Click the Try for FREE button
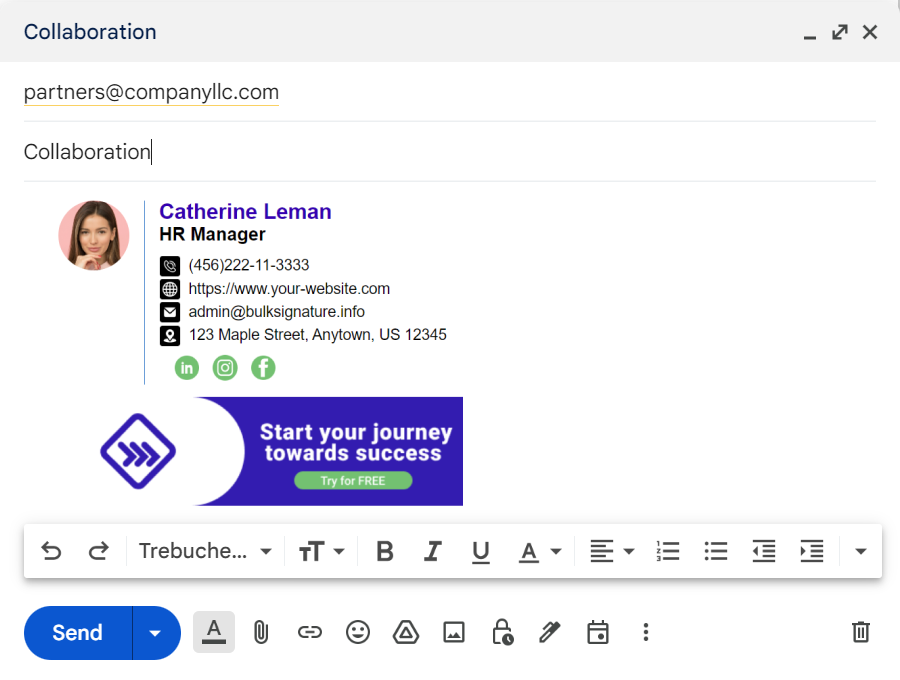The height and width of the screenshot is (680, 900). pos(353,480)
